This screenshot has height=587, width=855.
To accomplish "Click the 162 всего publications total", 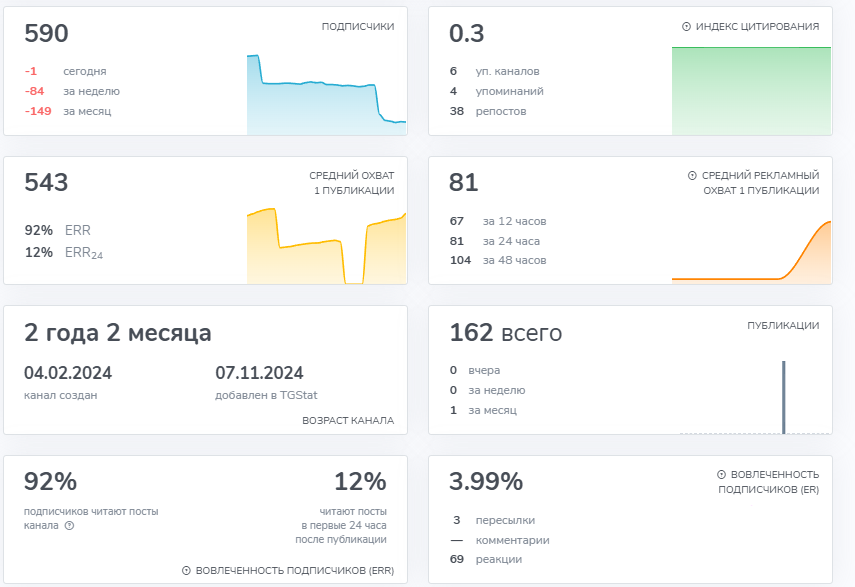I will 505,333.
